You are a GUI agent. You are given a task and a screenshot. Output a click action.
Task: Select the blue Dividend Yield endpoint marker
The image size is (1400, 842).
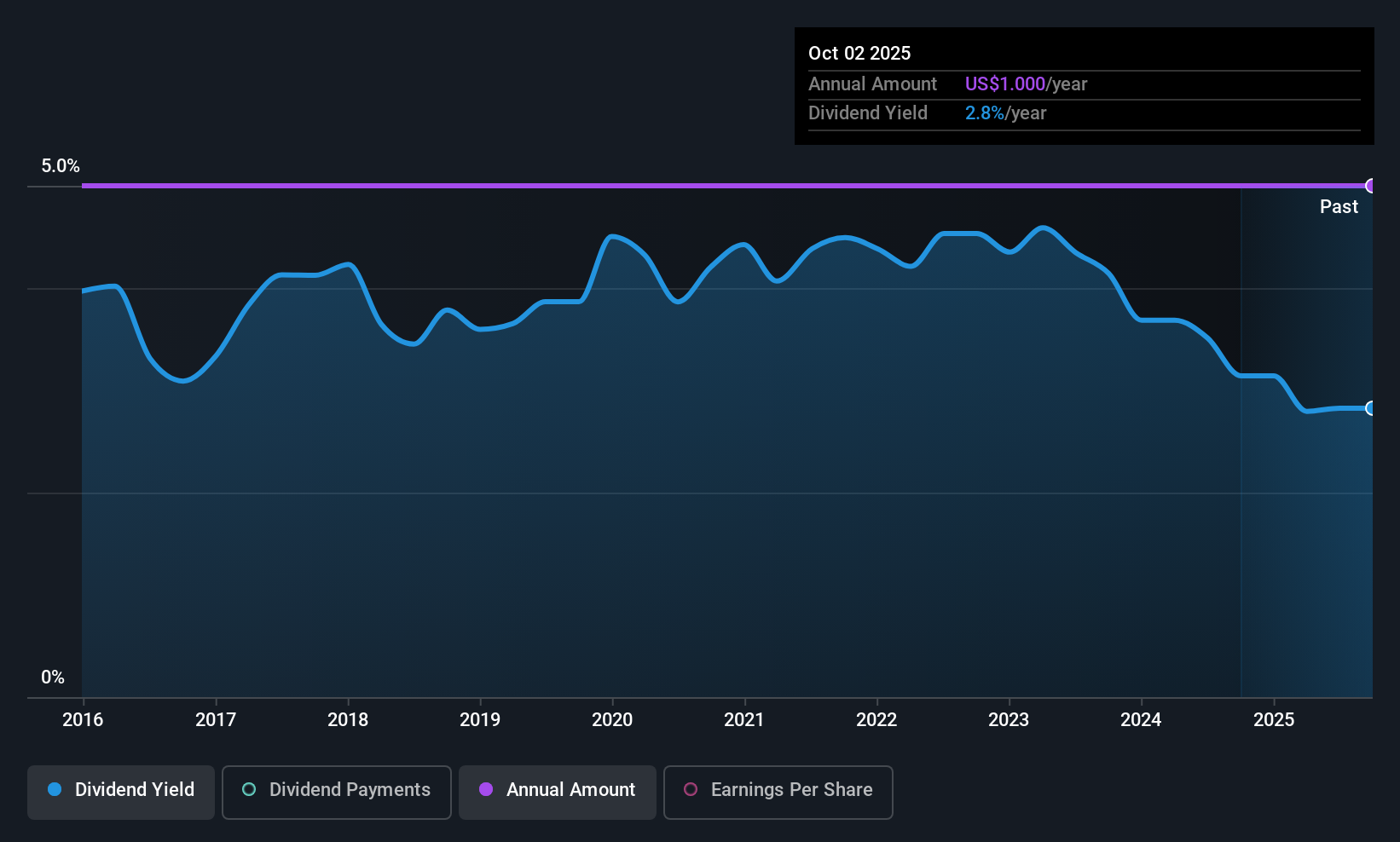(1371, 408)
